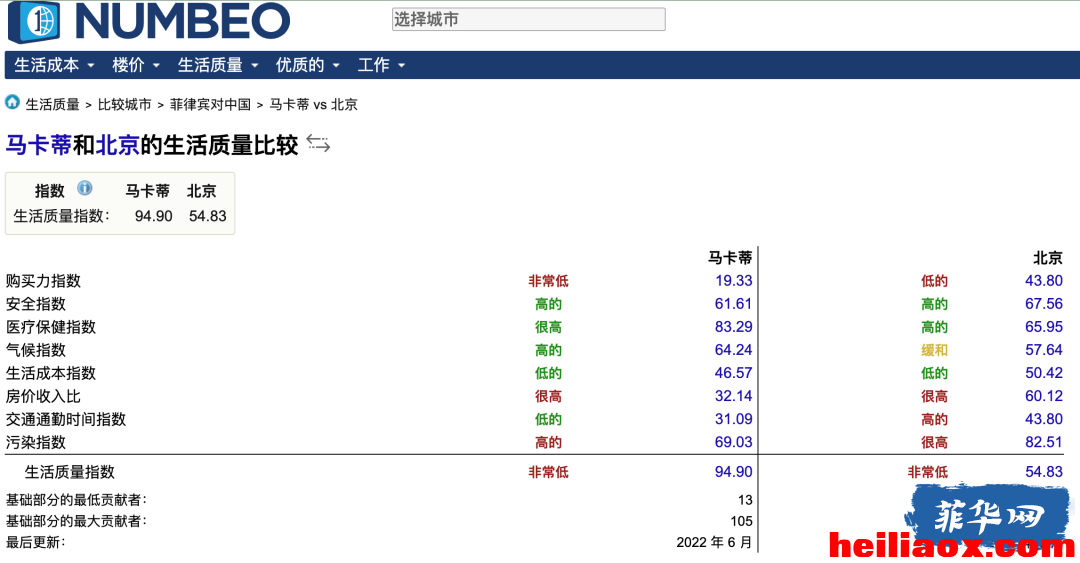The height and width of the screenshot is (563, 1080).
Task: Click the 马卡蒂 vs 北京 breadcrumb
Action: tap(313, 105)
